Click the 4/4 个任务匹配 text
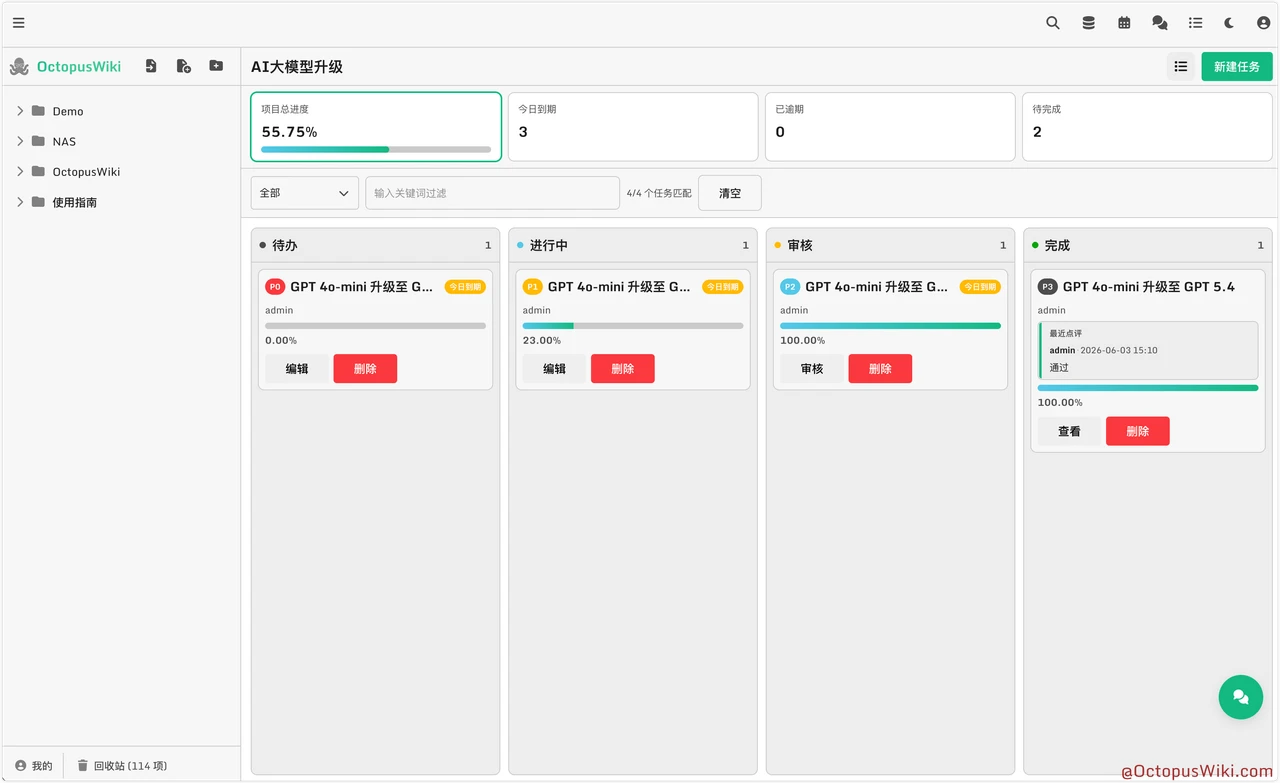This screenshot has width=1280, height=783. pyautogui.click(x=659, y=193)
